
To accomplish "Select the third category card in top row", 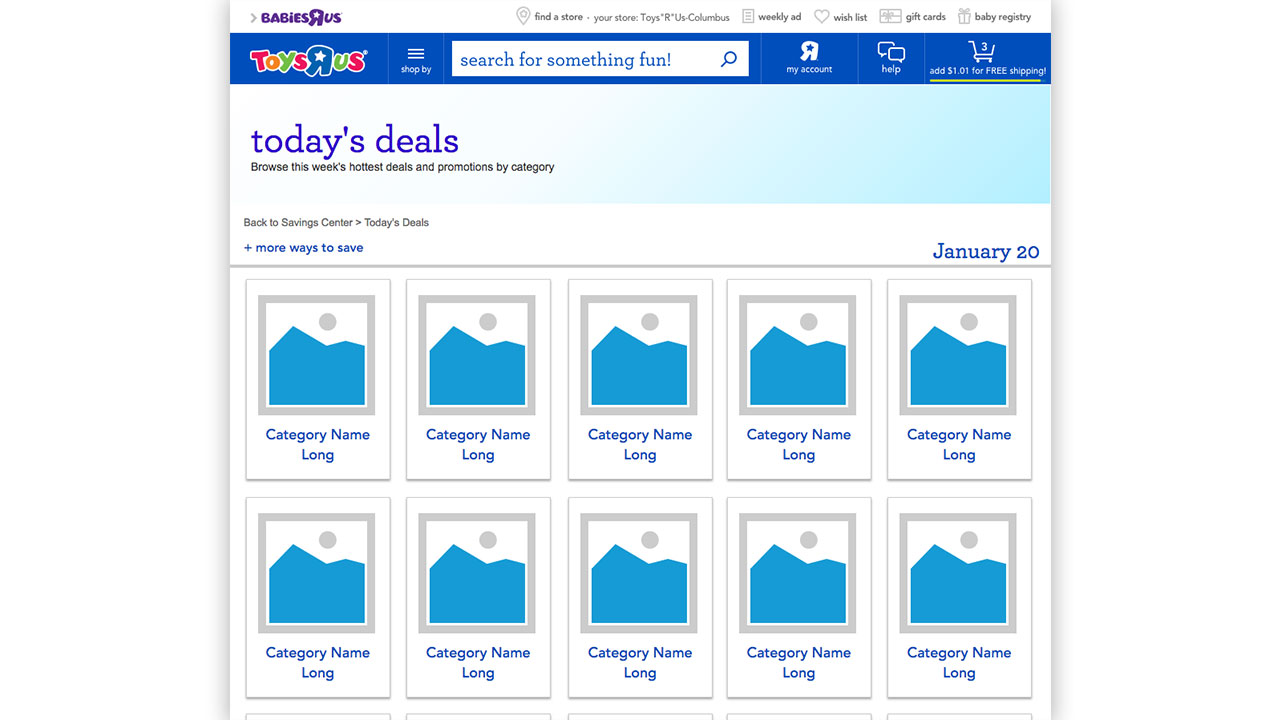I will click(x=640, y=380).
